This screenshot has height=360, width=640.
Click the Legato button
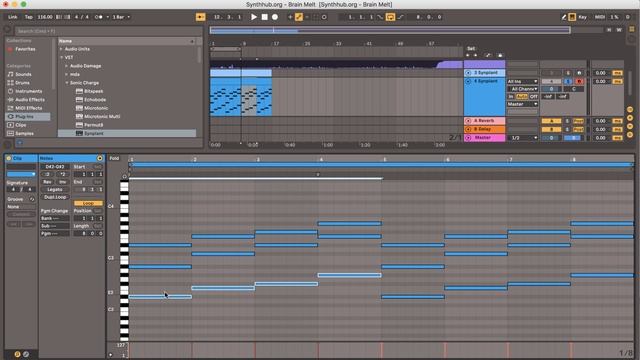coord(55,189)
